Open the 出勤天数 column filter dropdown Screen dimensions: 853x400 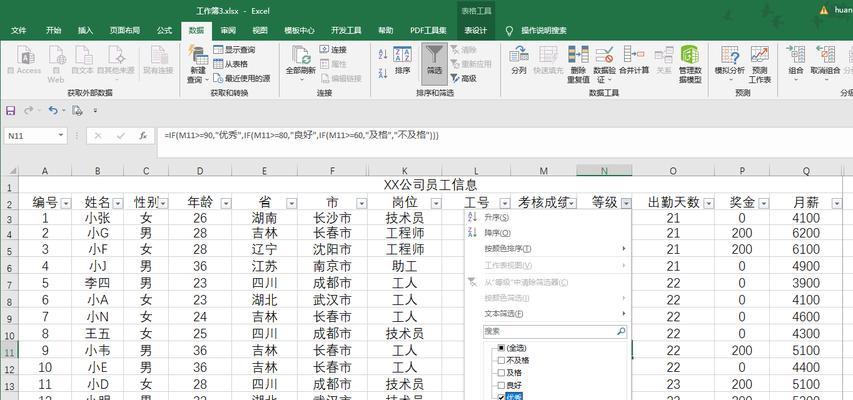pos(708,204)
